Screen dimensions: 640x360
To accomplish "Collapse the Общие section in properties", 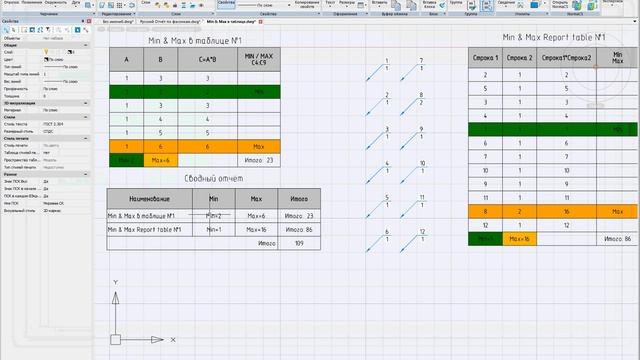I will pyautogui.click(x=86, y=45).
